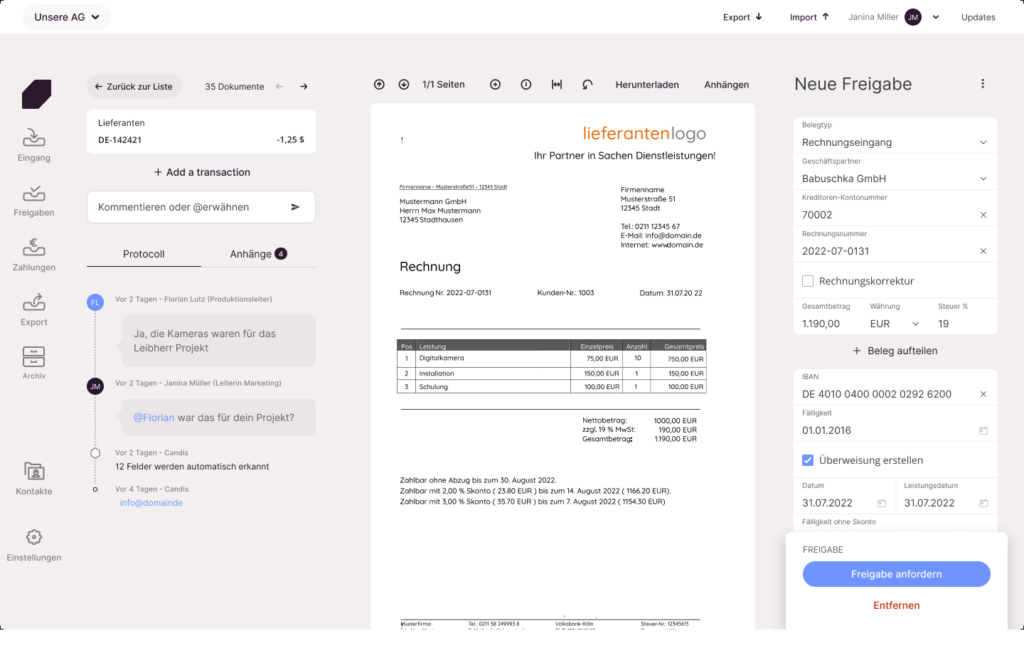
Task: Enable the Rechnungskorrektur checkbox
Action: [x=808, y=281]
